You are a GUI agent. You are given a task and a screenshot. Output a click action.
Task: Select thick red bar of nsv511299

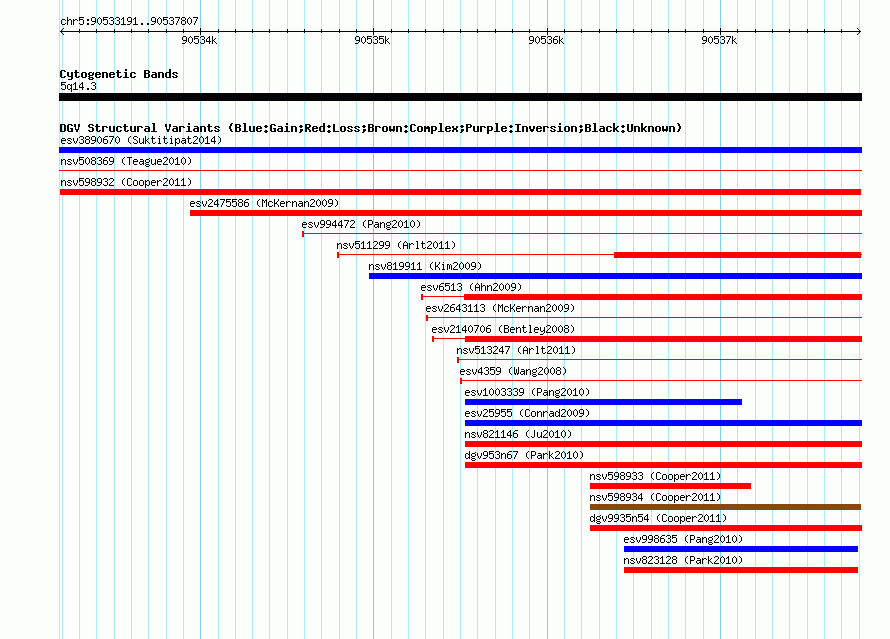[738, 255]
